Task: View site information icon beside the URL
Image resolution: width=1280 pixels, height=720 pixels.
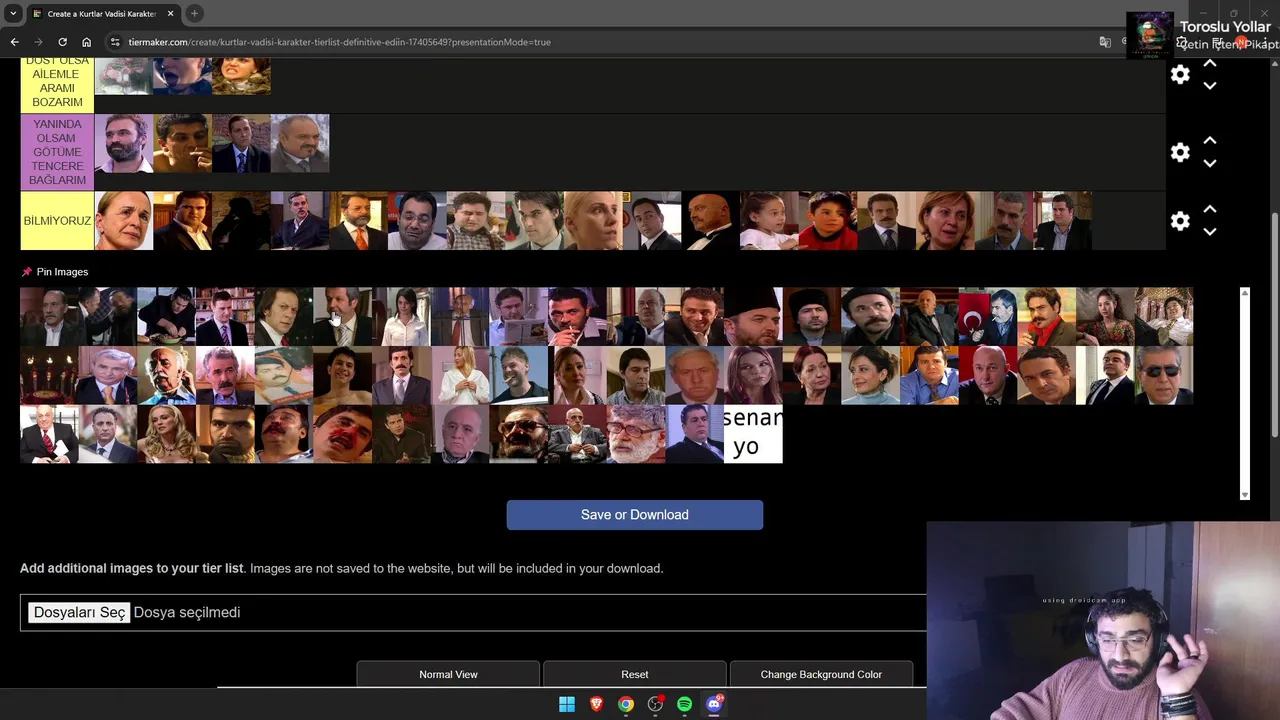Action: pos(115,42)
